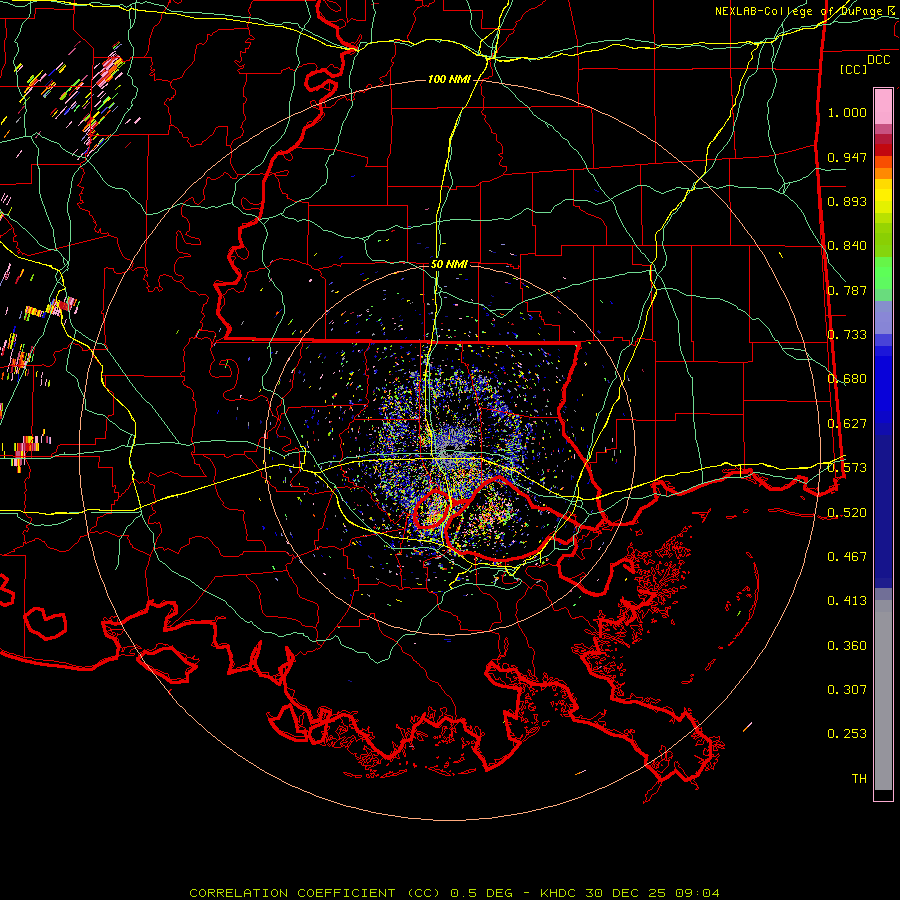This screenshot has width=900, height=900.
Task: Click the 0.520 scale value
Action: pos(847,512)
